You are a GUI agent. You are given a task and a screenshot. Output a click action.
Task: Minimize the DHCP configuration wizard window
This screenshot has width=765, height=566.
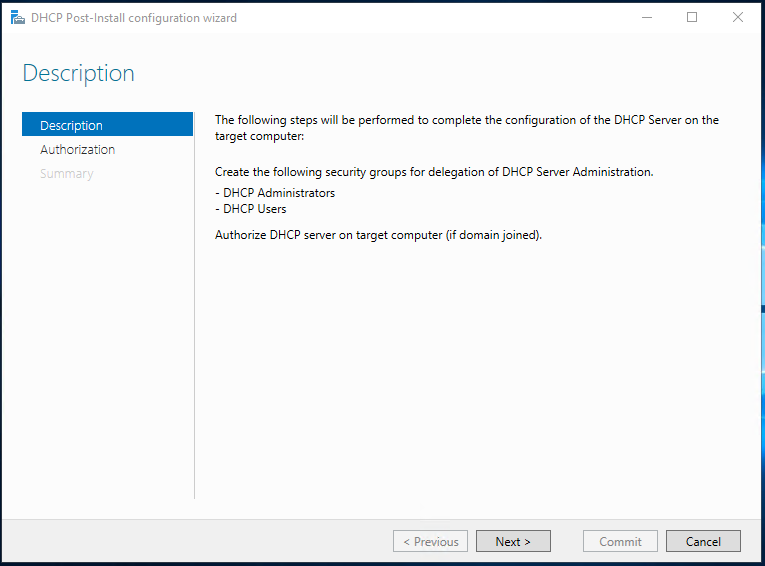(x=646, y=18)
